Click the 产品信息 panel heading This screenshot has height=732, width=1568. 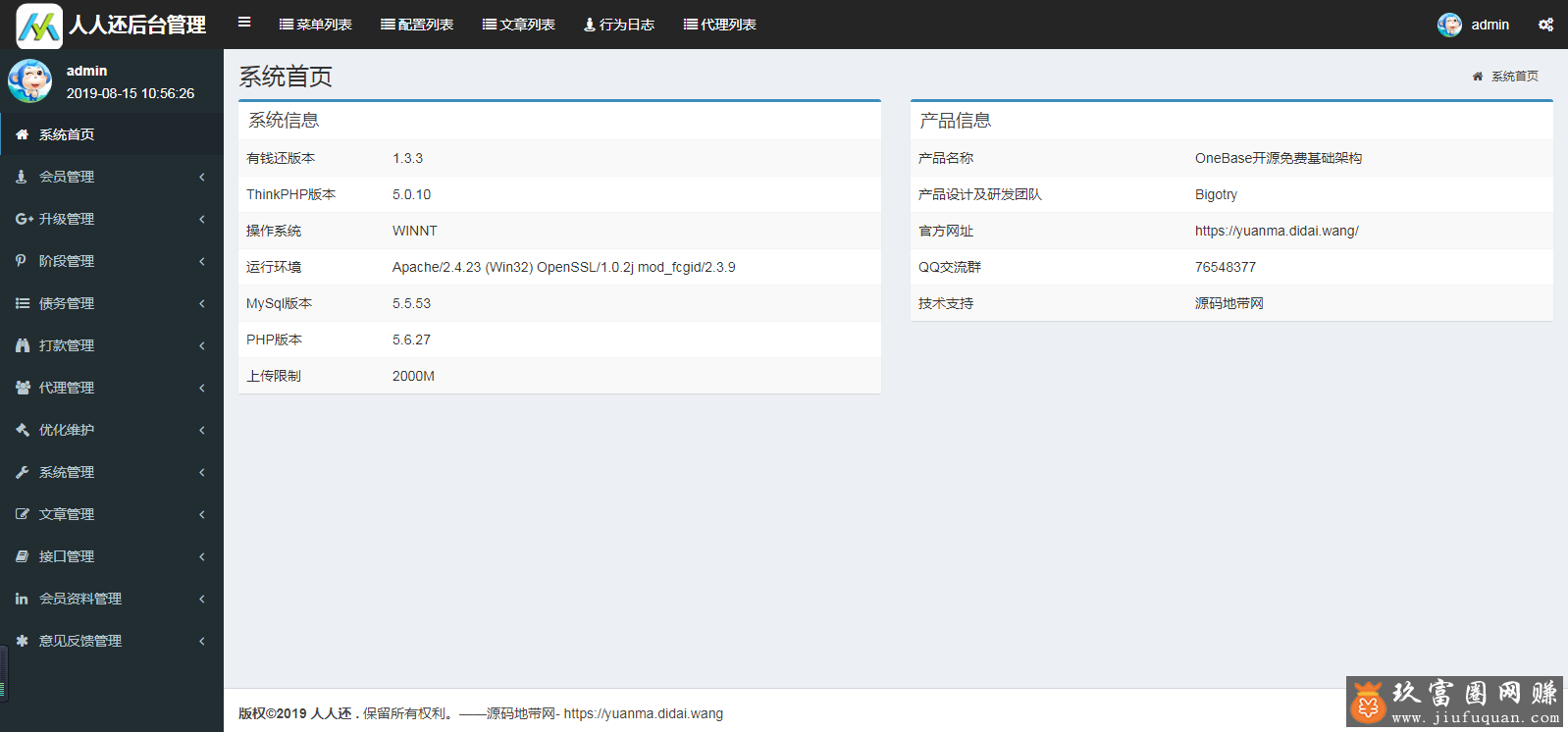point(955,120)
